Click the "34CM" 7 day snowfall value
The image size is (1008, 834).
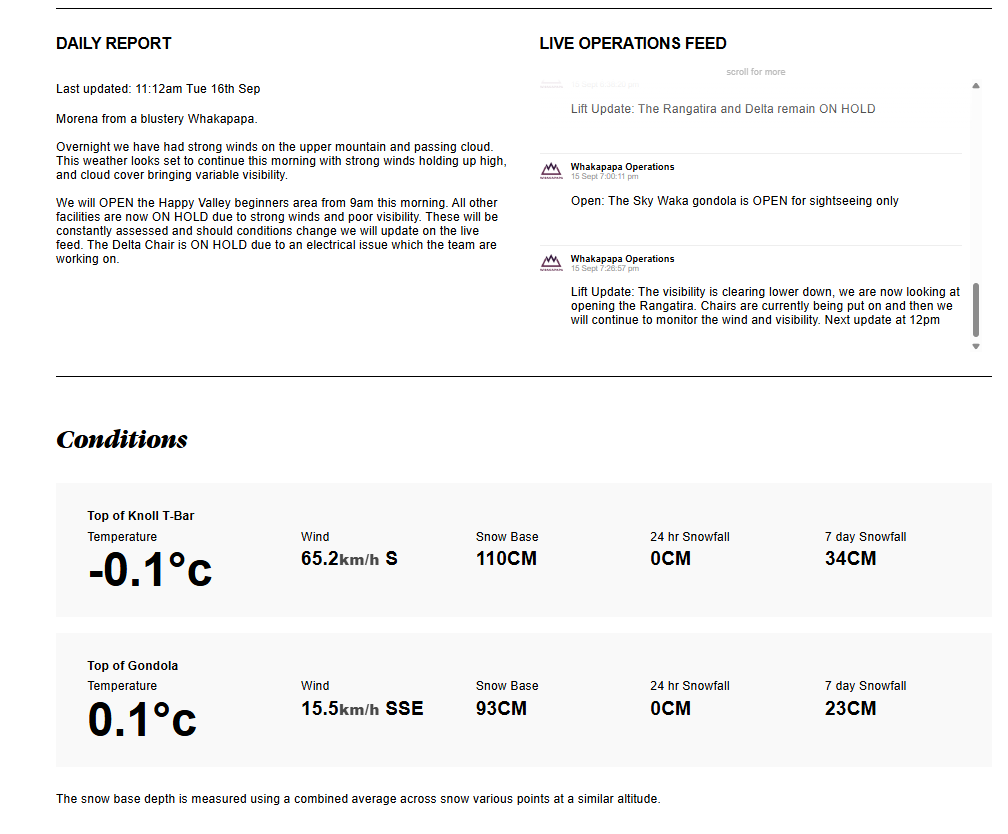pyautogui.click(x=850, y=559)
